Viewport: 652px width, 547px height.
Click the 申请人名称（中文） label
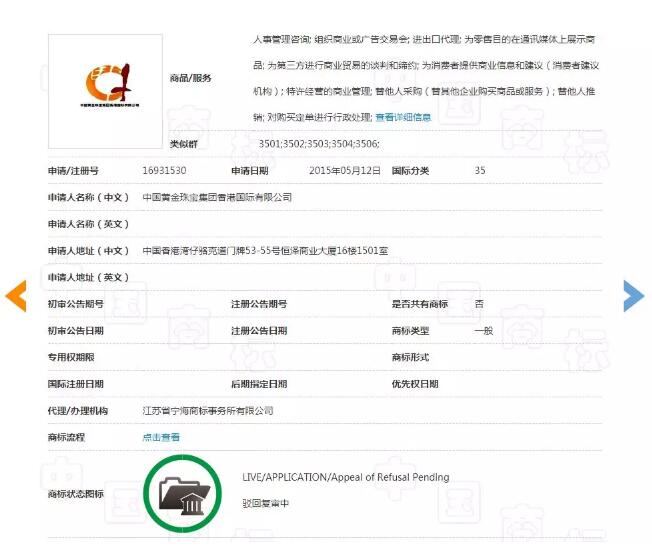coord(88,197)
